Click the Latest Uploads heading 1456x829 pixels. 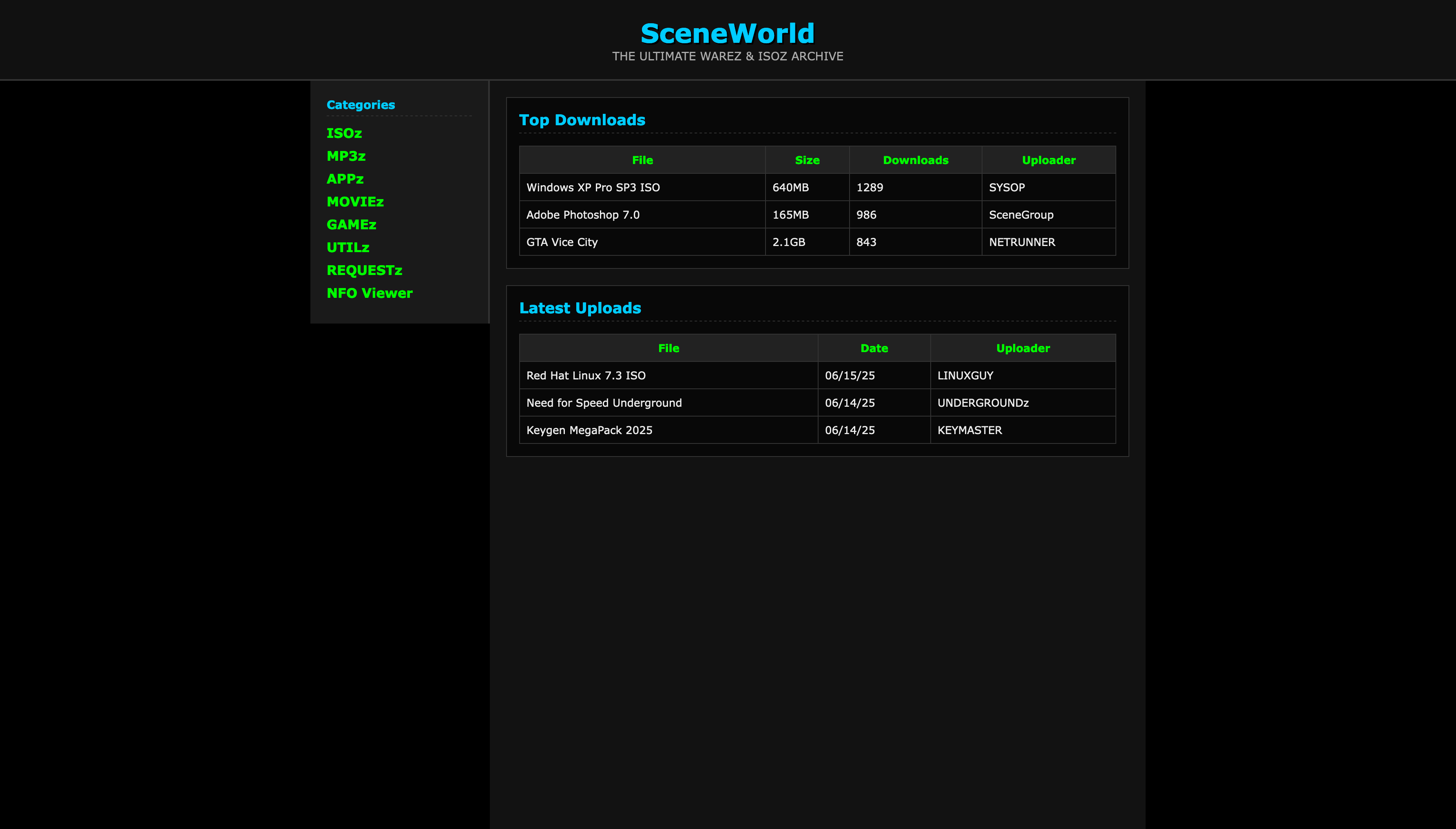point(580,308)
